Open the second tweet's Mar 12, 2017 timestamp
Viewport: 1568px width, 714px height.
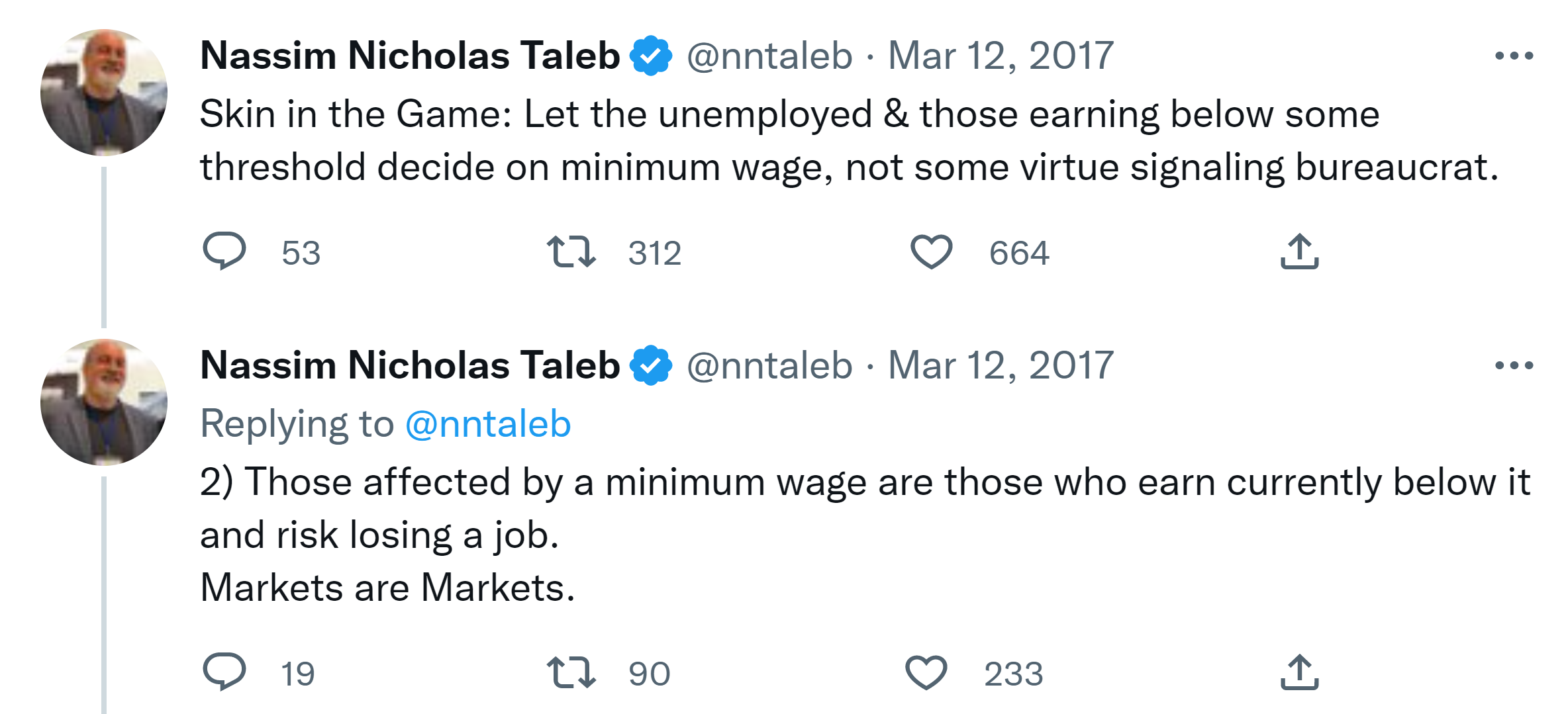tap(1001, 365)
